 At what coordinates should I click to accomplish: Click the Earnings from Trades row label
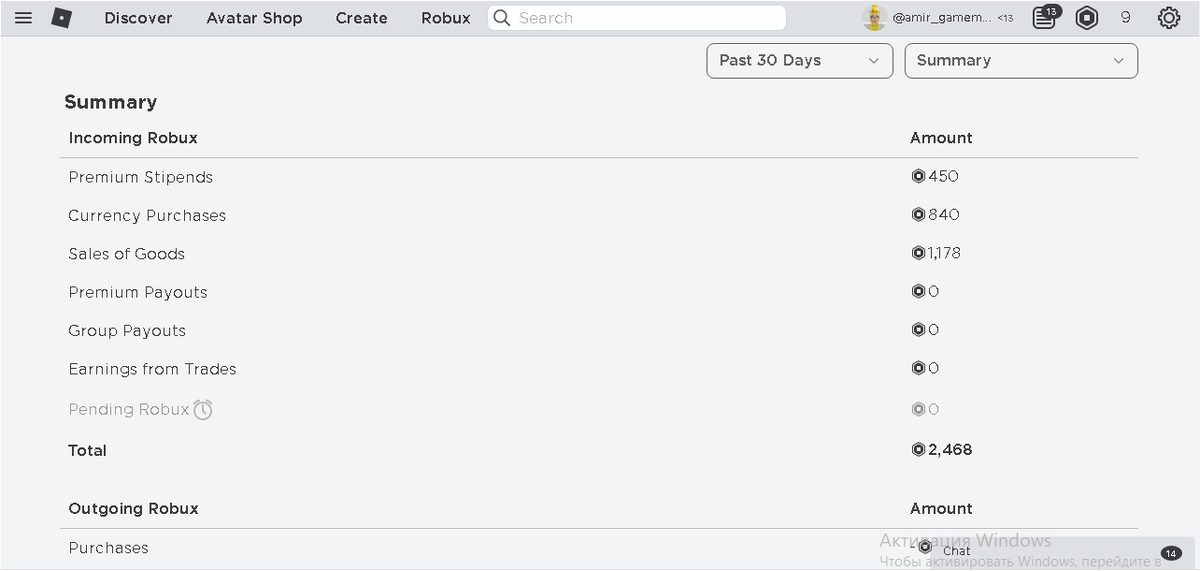point(152,369)
